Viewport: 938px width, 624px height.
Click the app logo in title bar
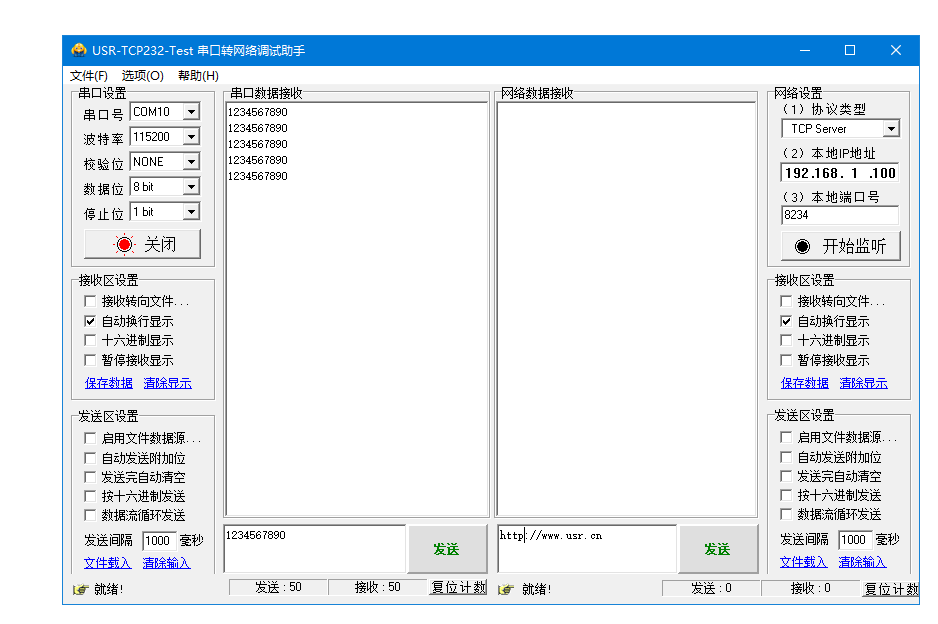(x=79, y=50)
